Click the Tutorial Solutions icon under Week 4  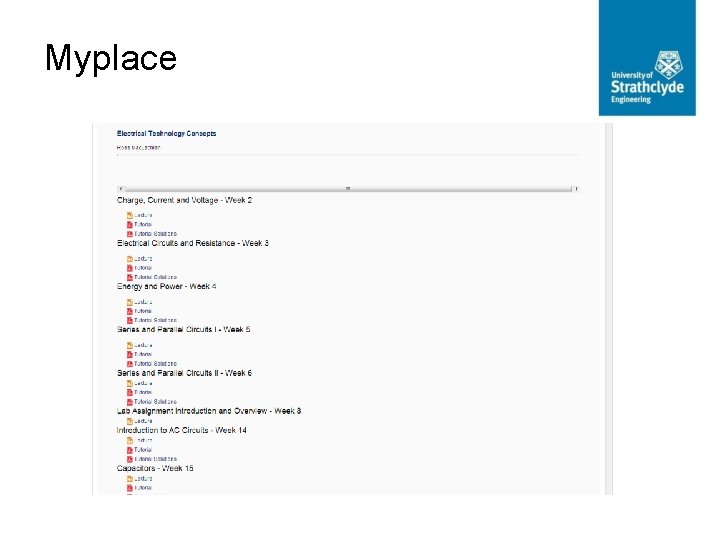(x=130, y=321)
